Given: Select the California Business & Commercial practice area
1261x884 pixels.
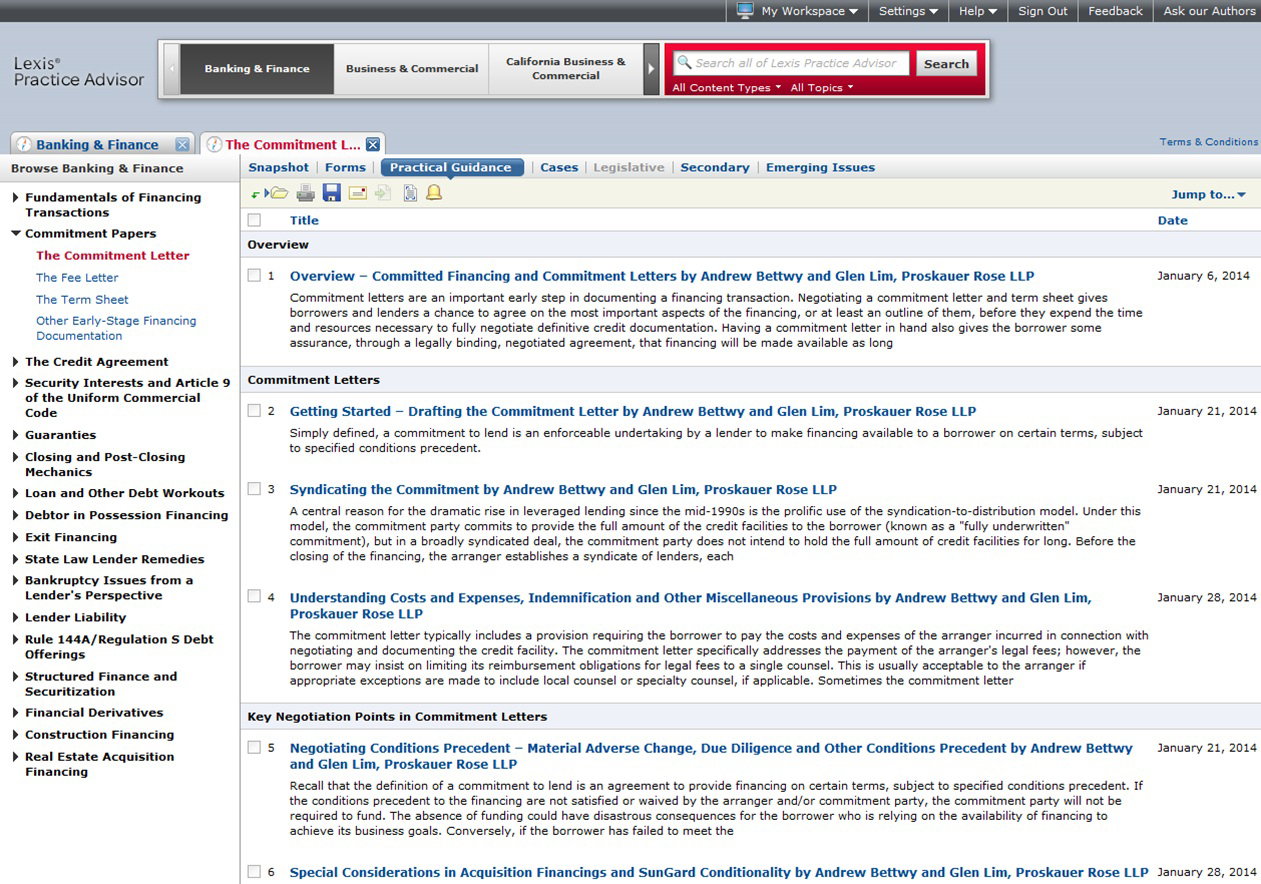Looking at the screenshot, I should (566, 69).
